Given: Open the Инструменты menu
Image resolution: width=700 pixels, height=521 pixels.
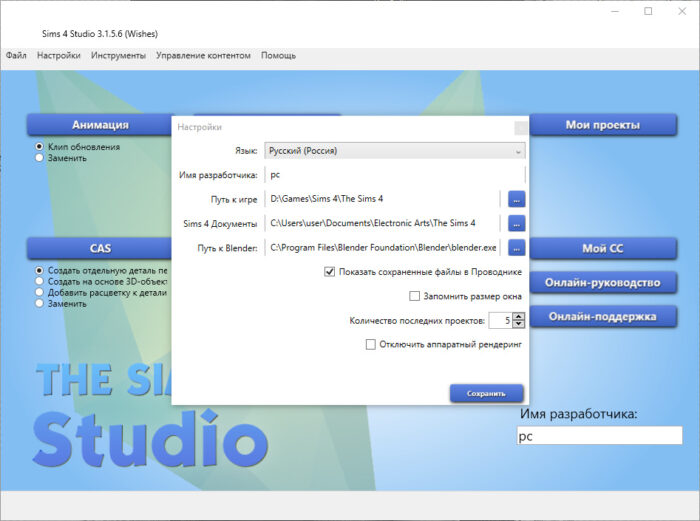Looking at the screenshot, I should pos(118,56).
